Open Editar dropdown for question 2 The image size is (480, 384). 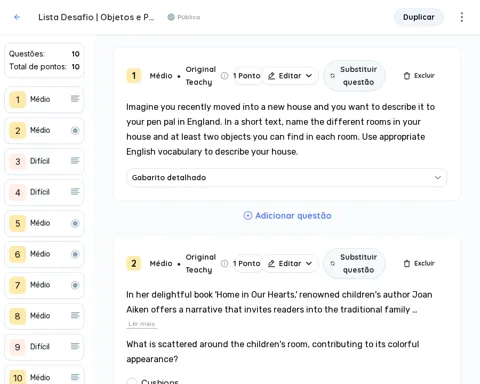[x=290, y=263]
